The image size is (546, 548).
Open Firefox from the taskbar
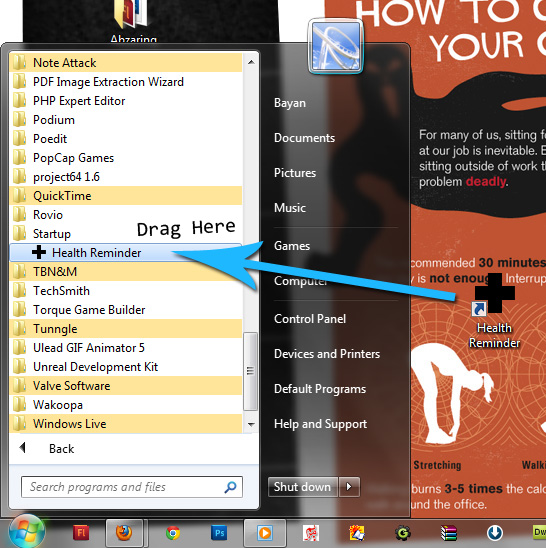pos(124,533)
